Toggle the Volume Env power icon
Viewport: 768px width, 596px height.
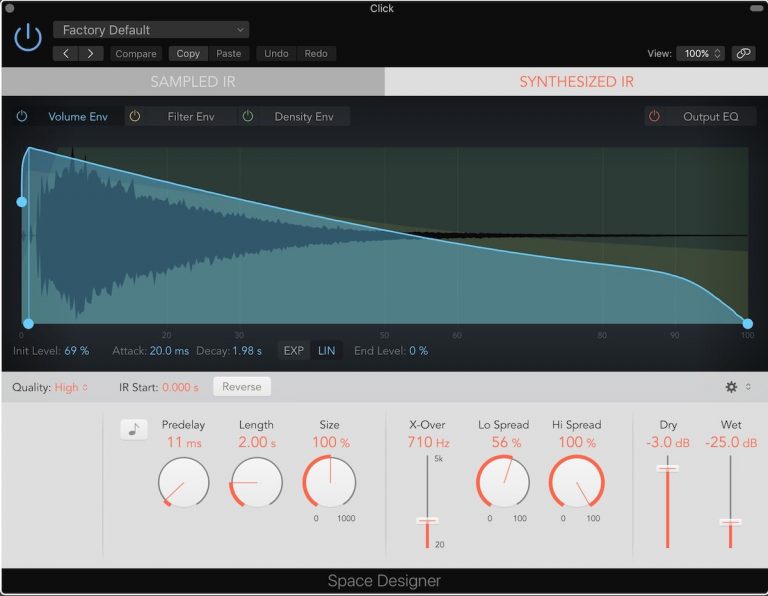click(22, 117)
